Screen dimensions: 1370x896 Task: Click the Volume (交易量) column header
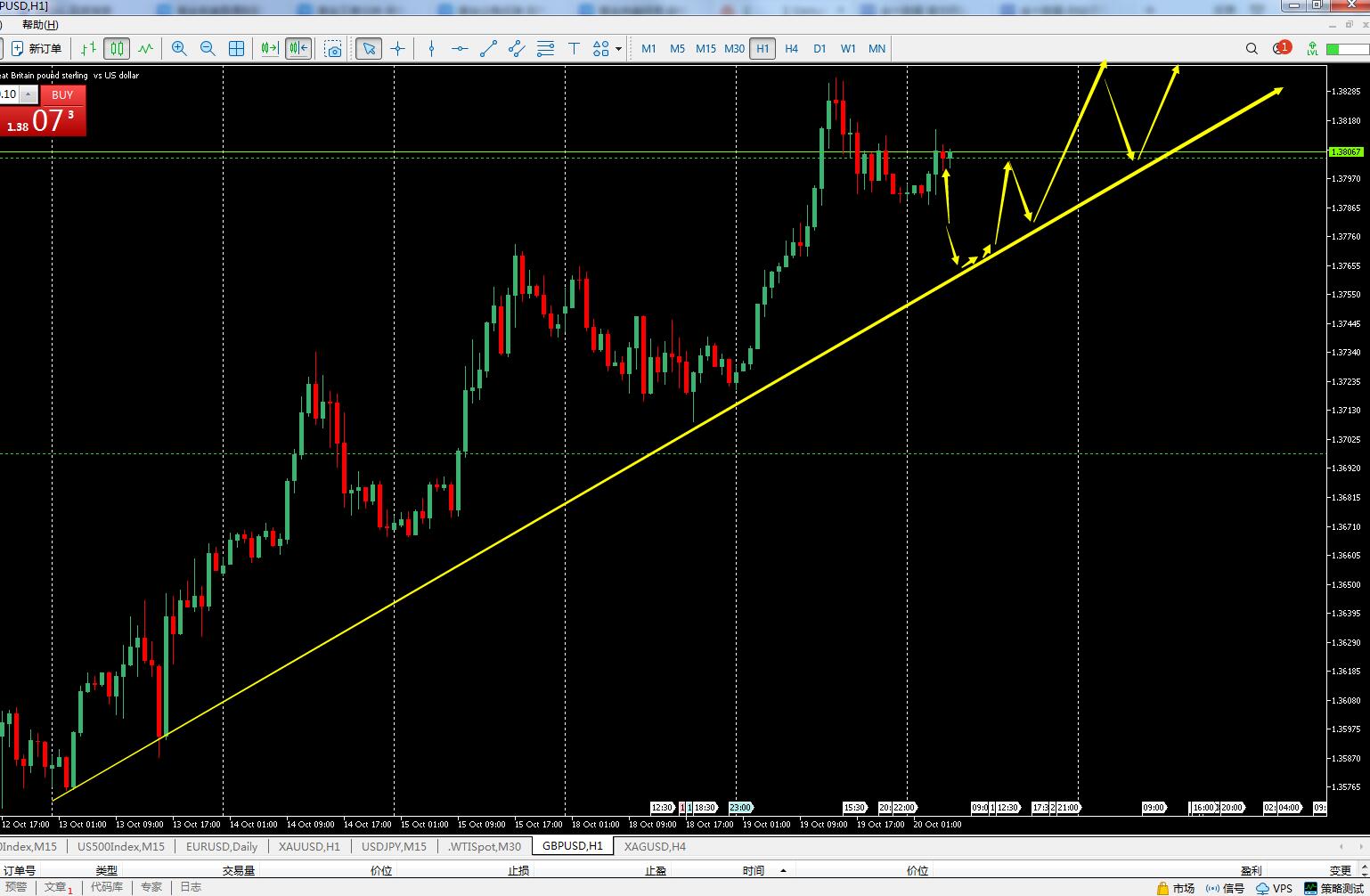239,870
